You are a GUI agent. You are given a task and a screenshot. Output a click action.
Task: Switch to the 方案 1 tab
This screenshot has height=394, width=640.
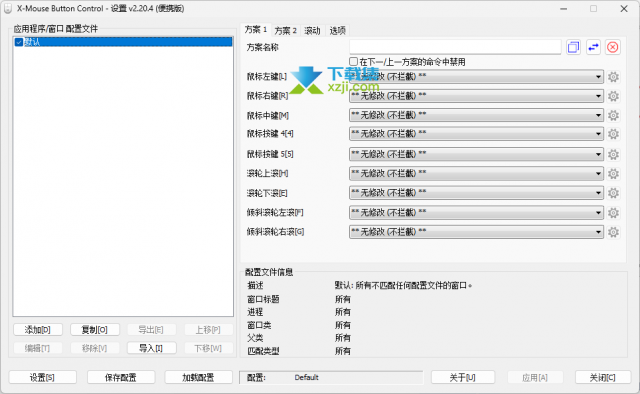[x=256, y=30]
